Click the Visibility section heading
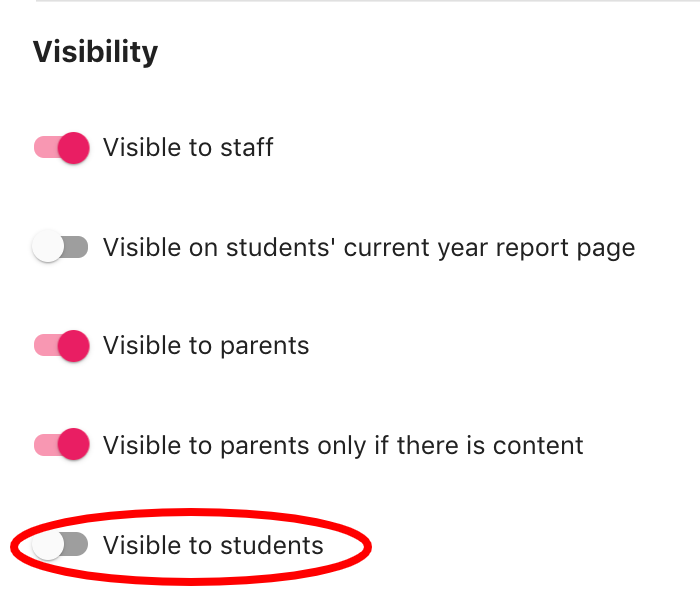The image size is (700, 596). [95, 52]
